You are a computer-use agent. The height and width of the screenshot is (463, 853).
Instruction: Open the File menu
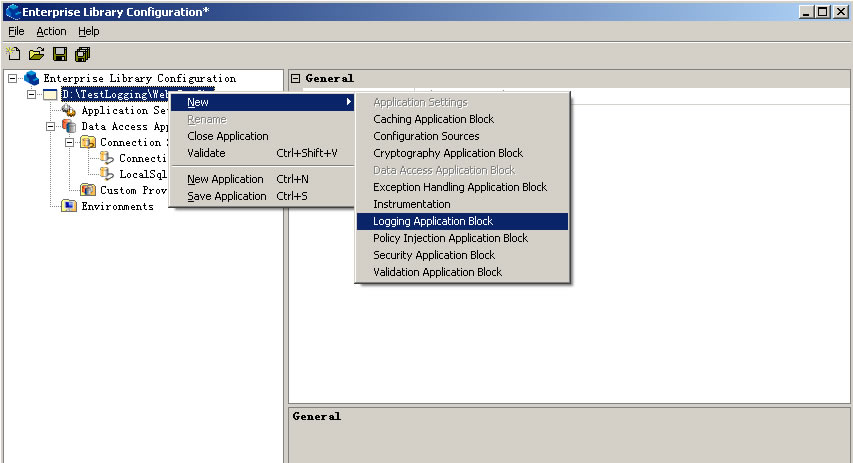point(16,32)
